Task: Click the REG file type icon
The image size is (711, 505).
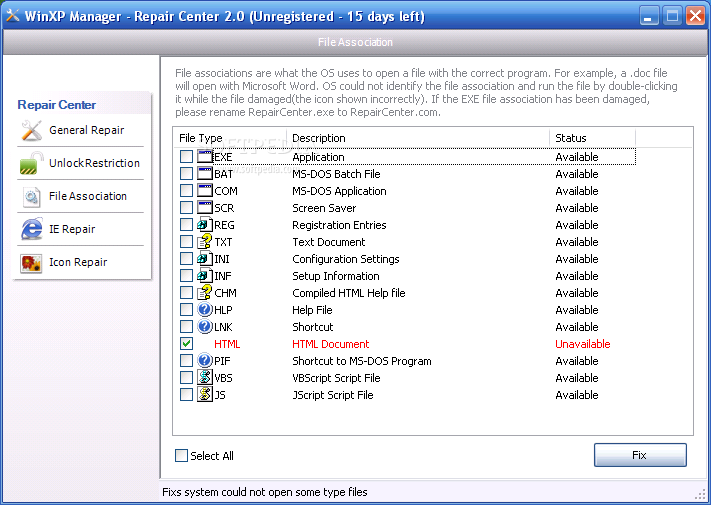Action: point(205,225)
